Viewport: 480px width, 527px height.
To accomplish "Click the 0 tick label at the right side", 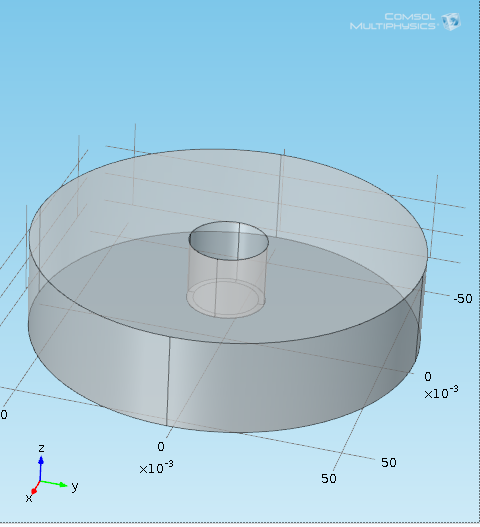I will coord(428,376).
